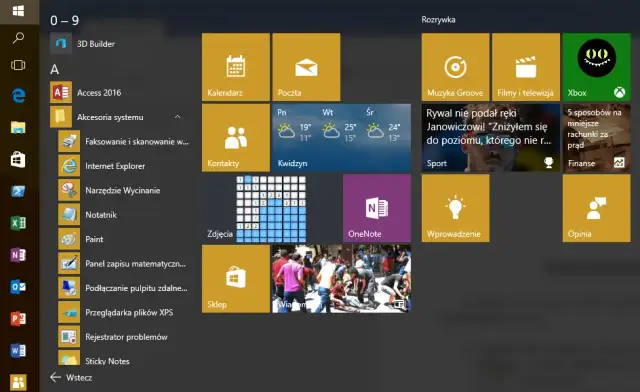Screen dimensions: 640x392
Task: Open Outlook from the taskbar
Action: (18, 287)
